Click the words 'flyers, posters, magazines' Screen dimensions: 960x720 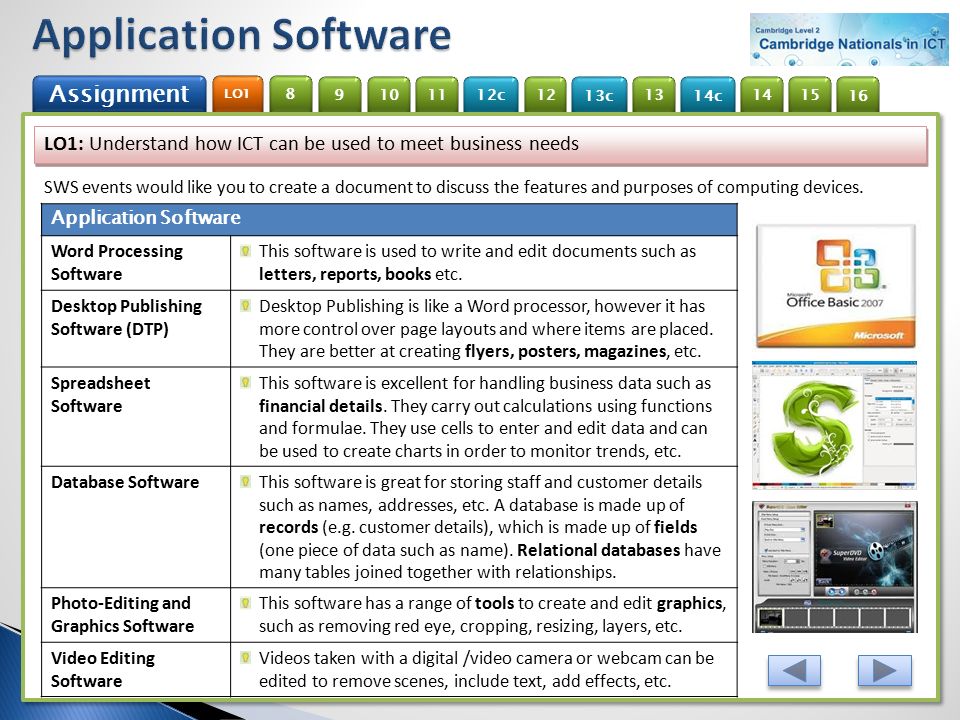566,351
